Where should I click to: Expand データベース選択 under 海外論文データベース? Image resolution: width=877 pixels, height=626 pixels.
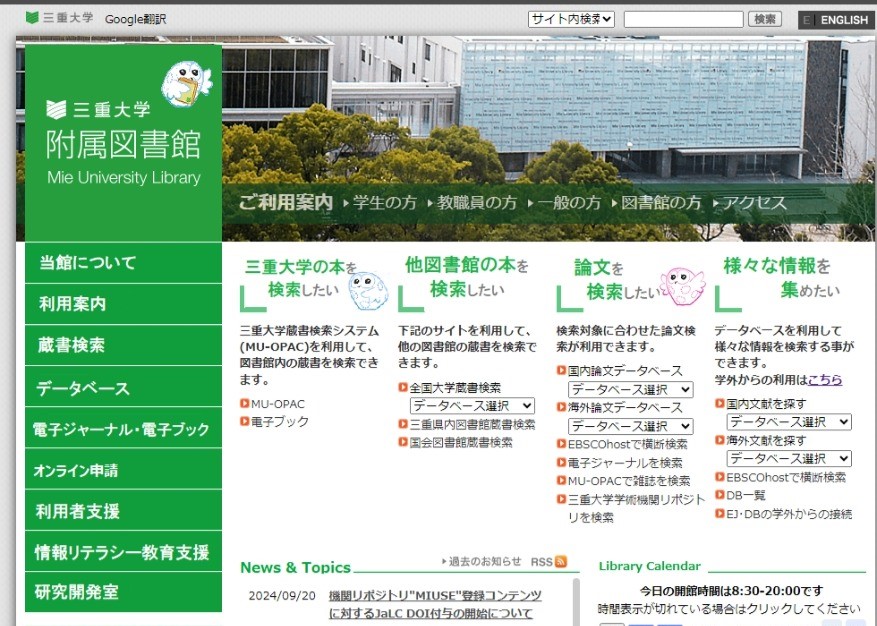630,426
